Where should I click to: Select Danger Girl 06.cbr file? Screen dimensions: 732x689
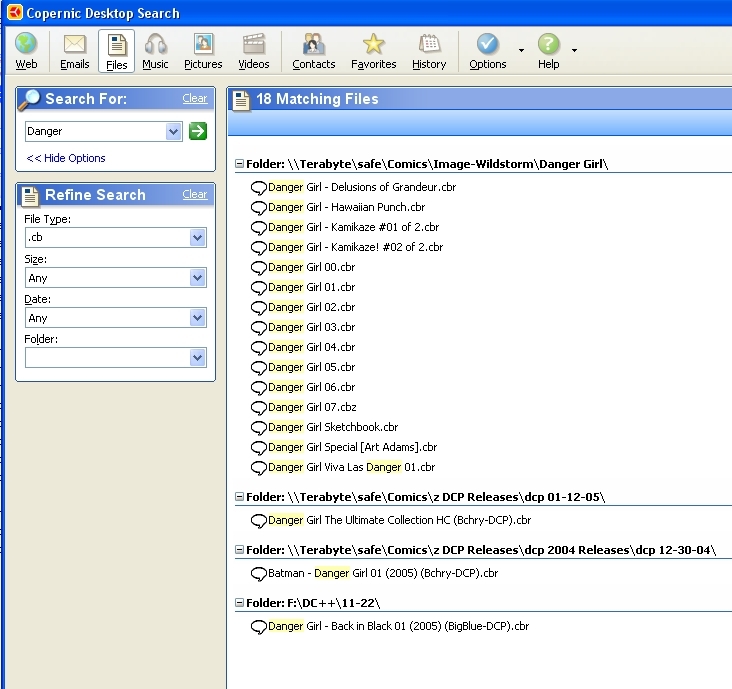point(311,387)
